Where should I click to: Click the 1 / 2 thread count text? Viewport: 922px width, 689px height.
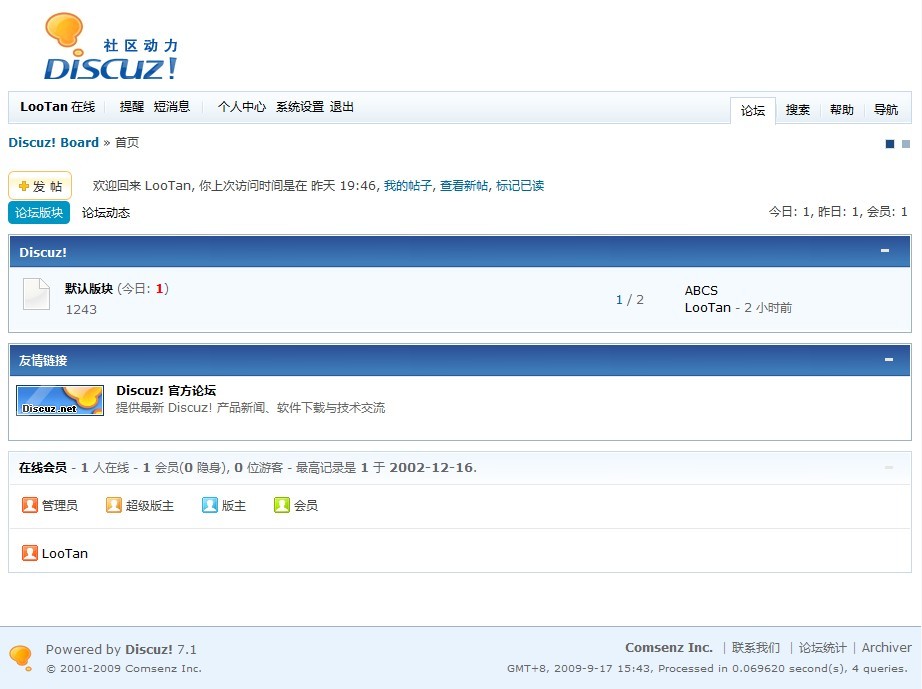pyautogui.click(x=630, y=300)
